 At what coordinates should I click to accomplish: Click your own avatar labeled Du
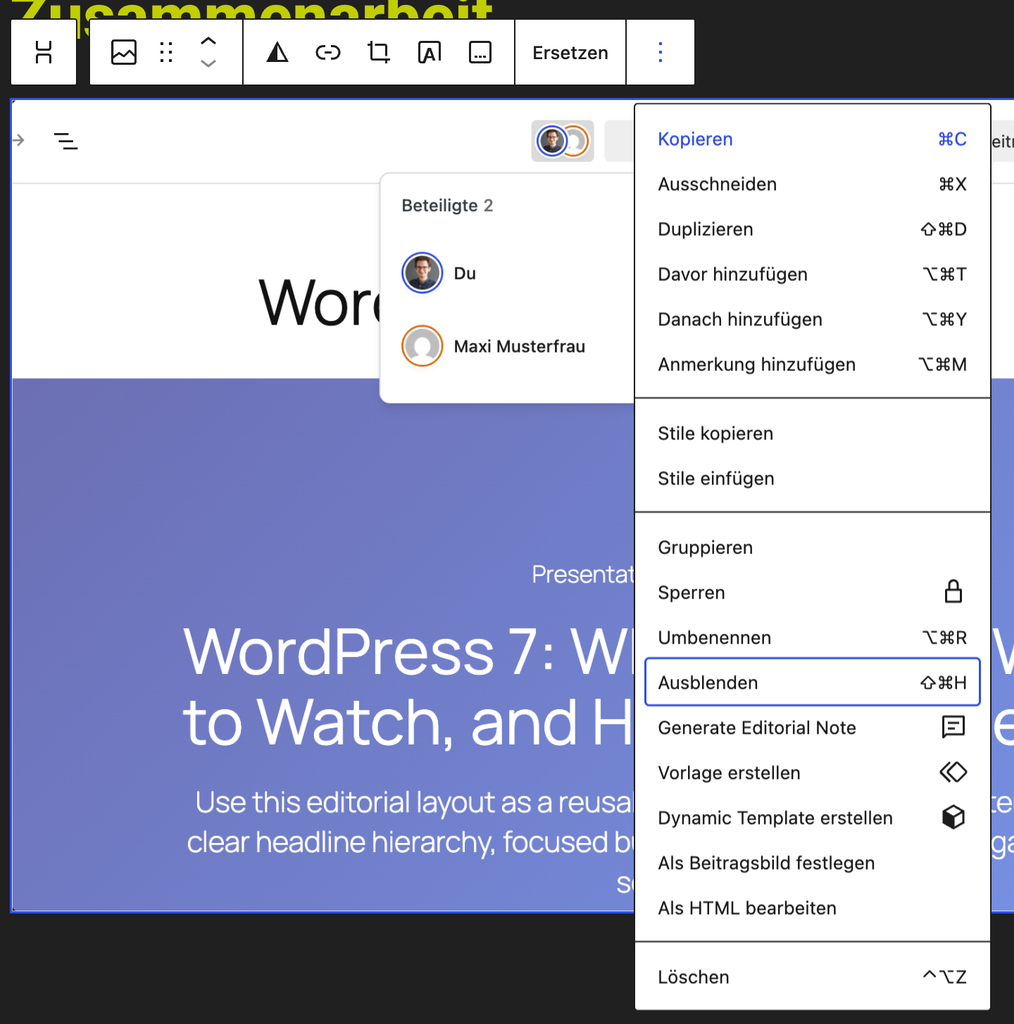pyautogui.click(x=422, y=273)
